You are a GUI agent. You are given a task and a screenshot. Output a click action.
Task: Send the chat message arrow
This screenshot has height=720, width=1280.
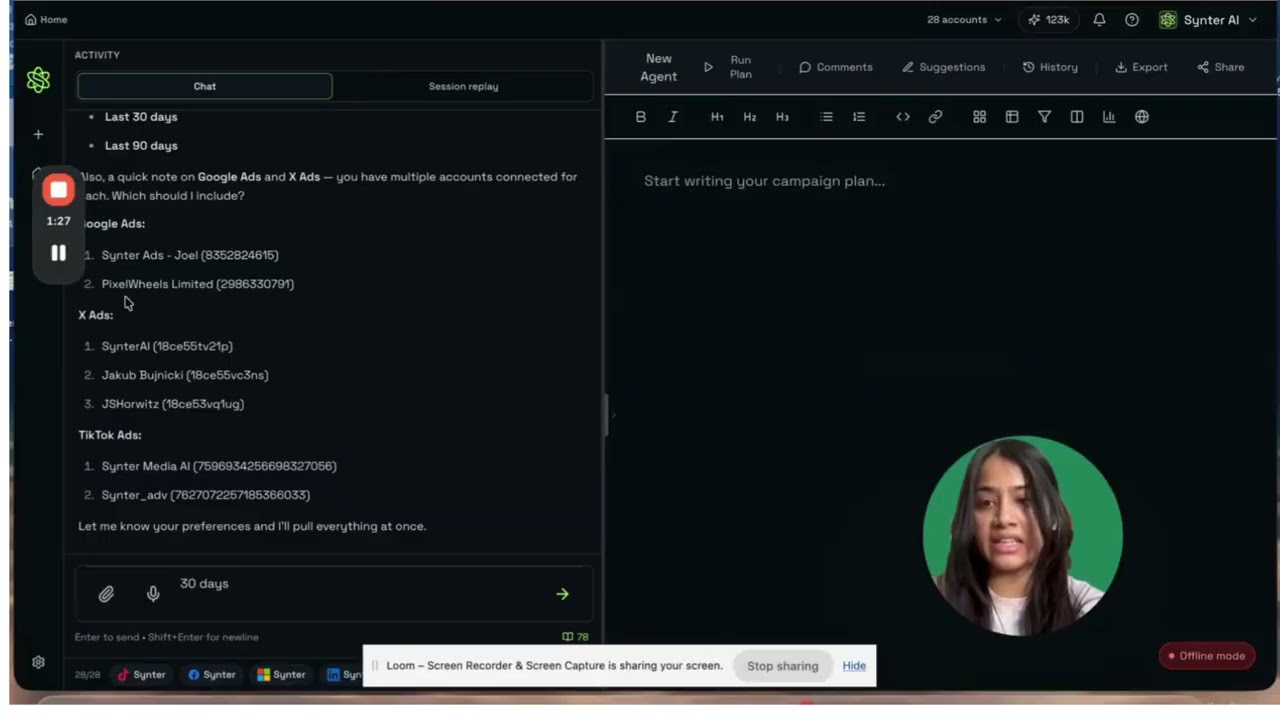[x=562, y=594]
